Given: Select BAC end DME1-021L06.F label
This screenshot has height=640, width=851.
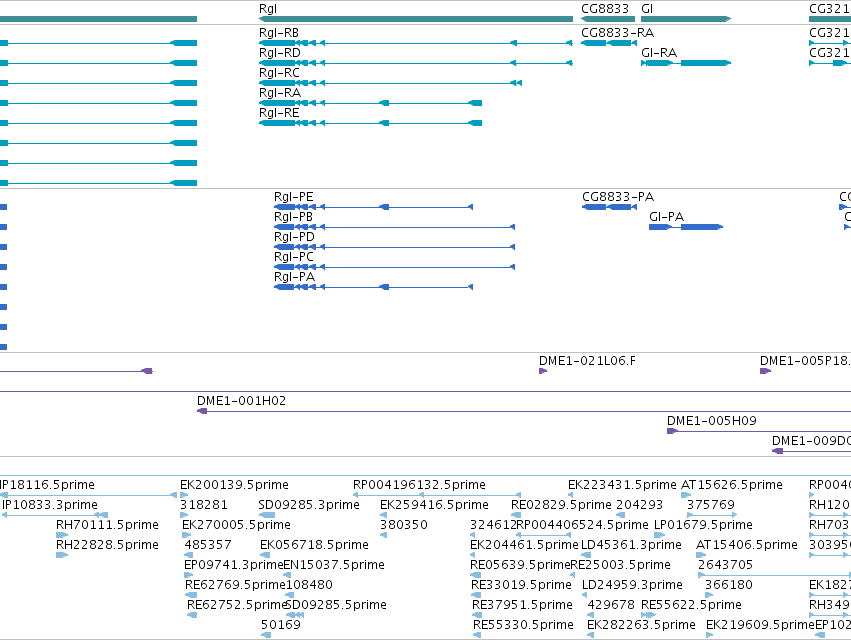Looking at the screenshot, I should click(x=587, y=361).
